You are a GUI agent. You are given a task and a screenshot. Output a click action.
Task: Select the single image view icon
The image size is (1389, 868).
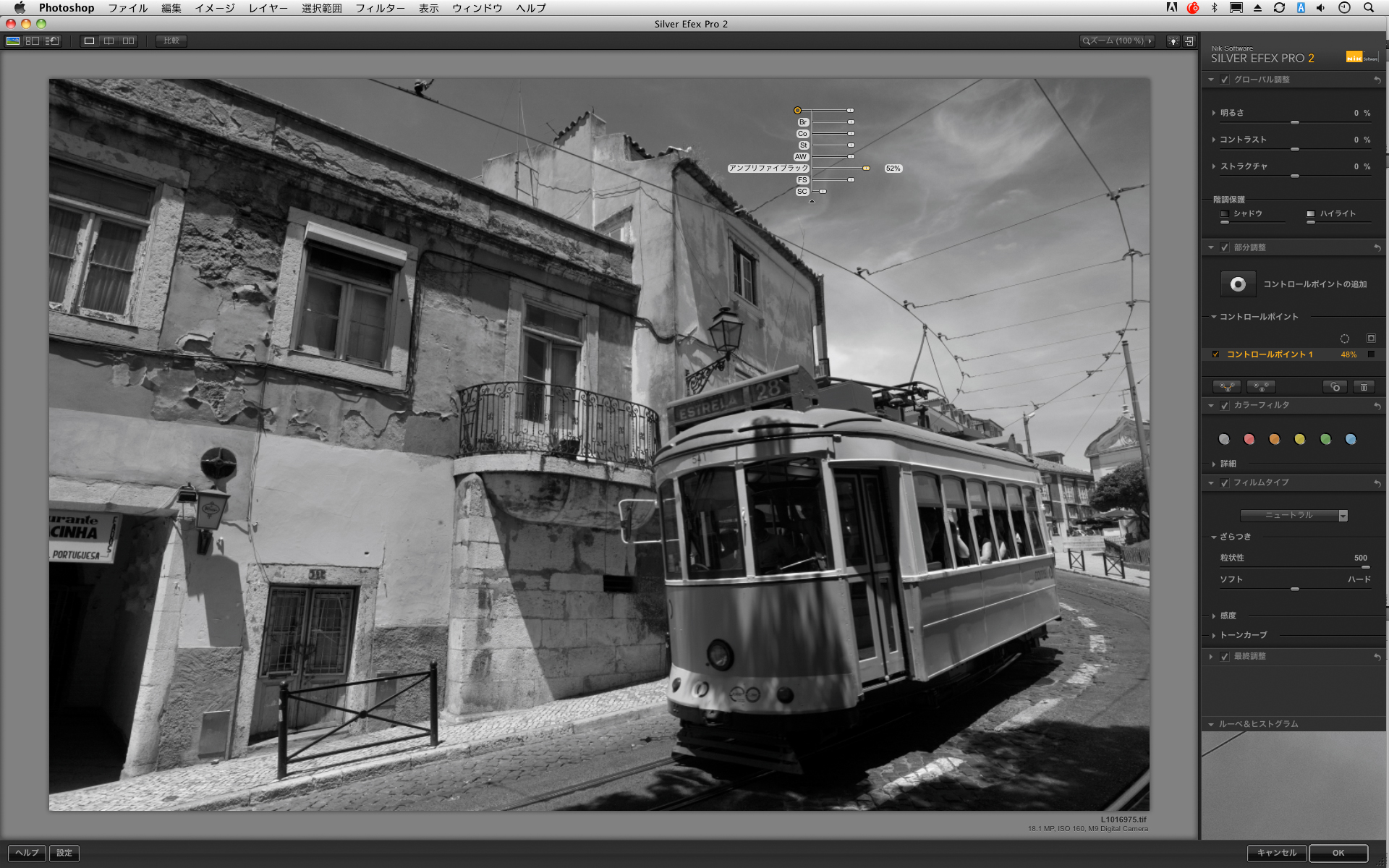point(89,41)
